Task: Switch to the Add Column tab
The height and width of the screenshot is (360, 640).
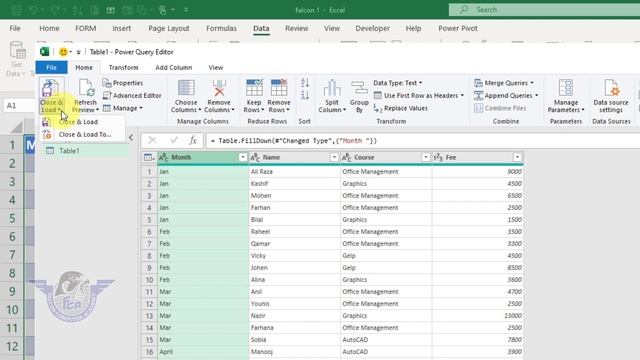Action: (x=173, y=67)
